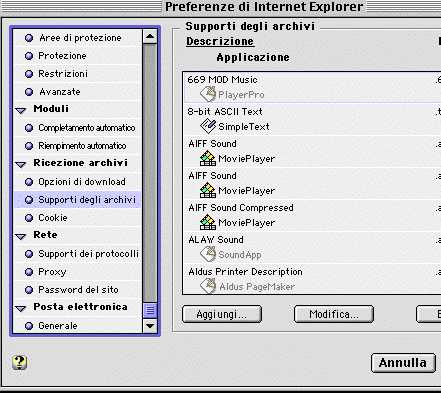
Task: Click the Rete section heading
Action: click(45, 235)
